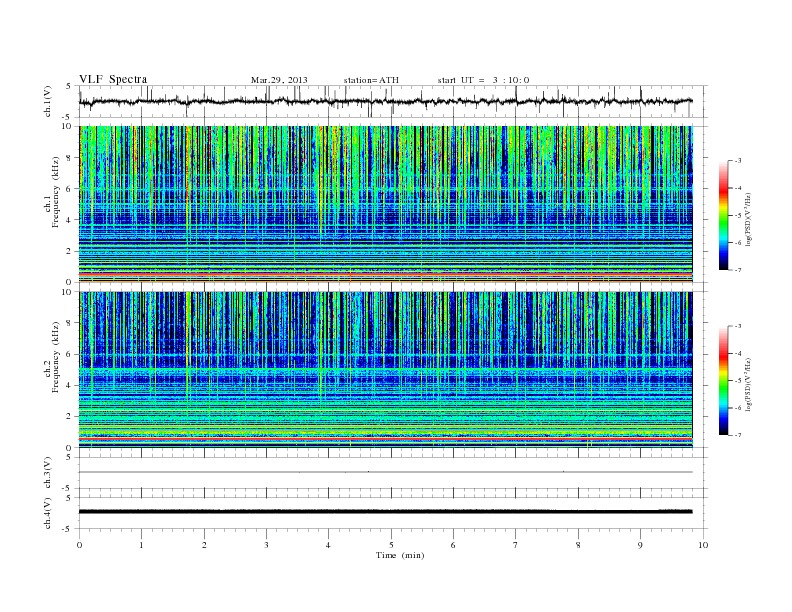Click the 'ch.1(V)' waveform axis label
792x612 pixels.
(x=48, y=102)
